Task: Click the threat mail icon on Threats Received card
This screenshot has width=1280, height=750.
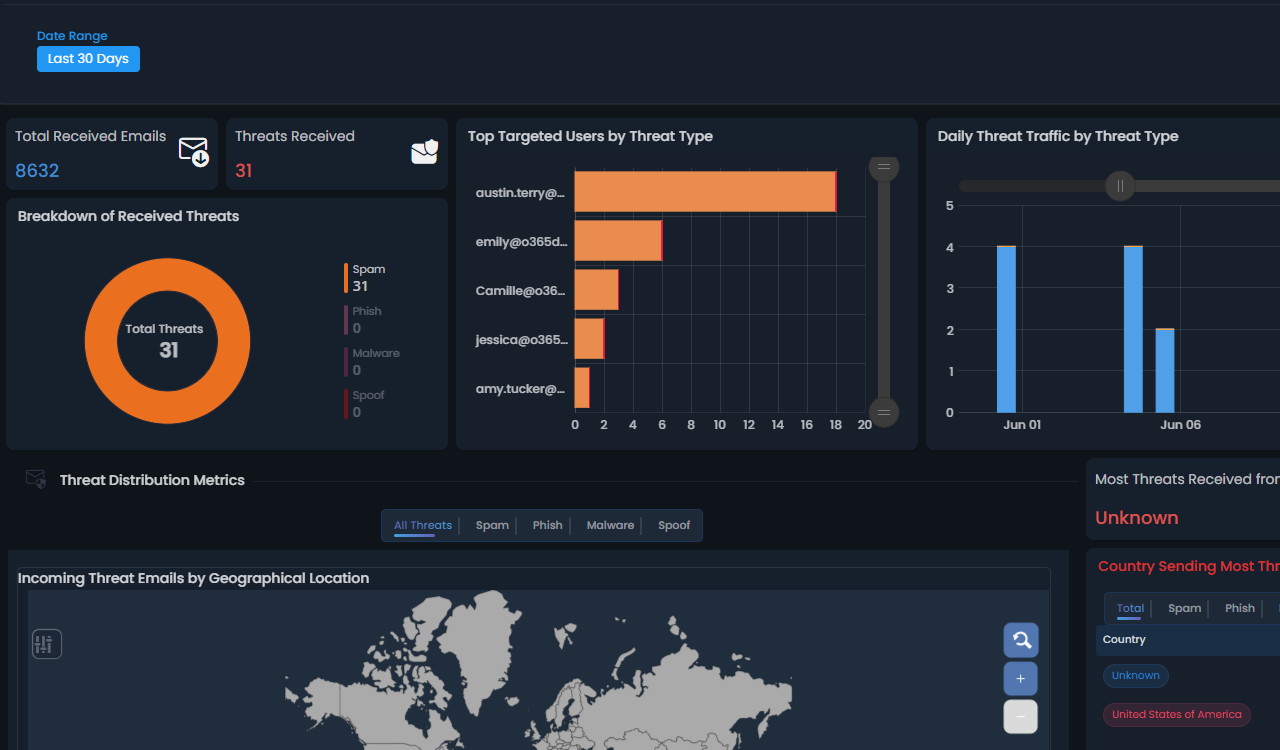Action: tap(424, 150)
